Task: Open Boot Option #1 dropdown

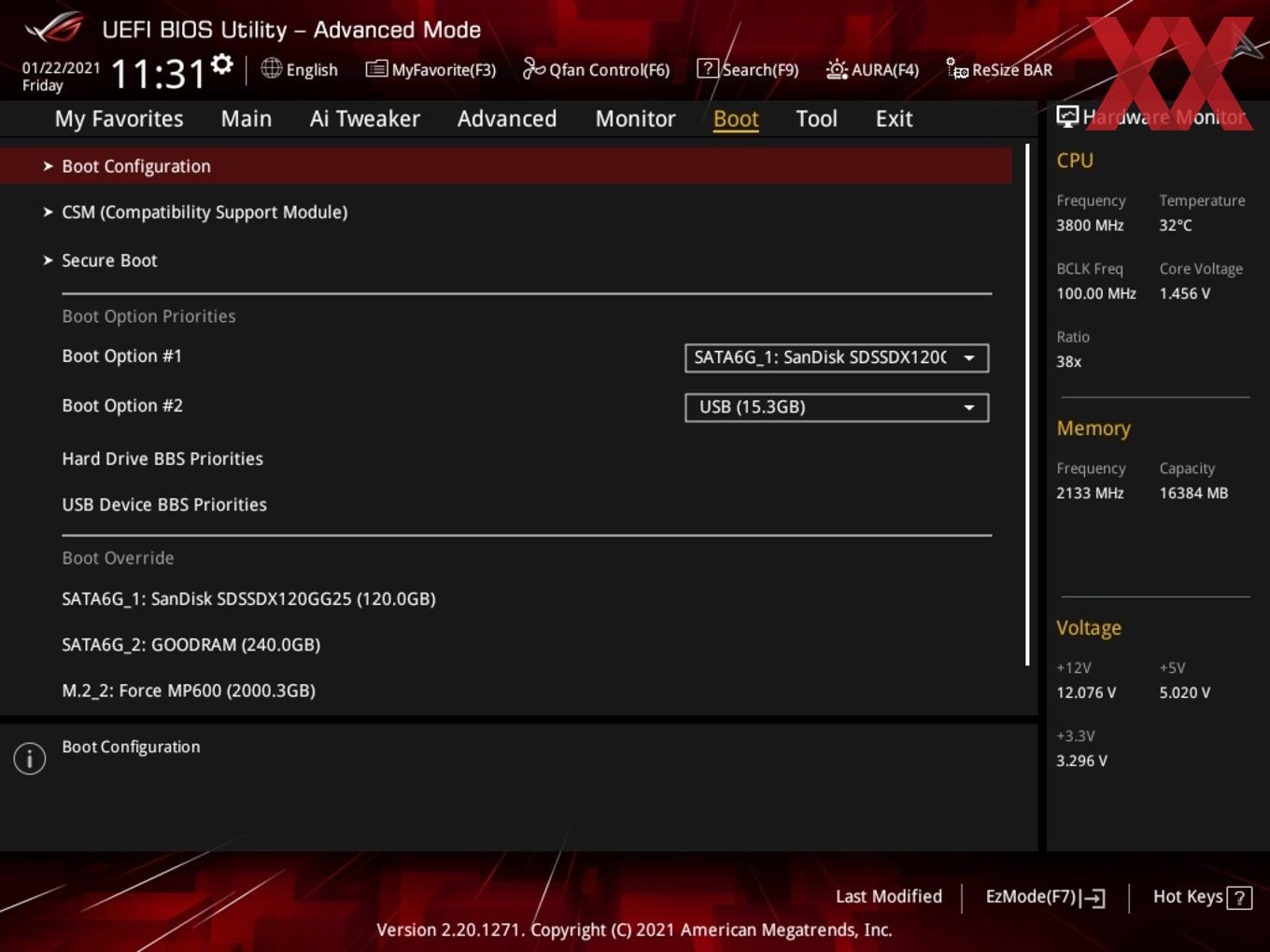Action: tap(837, 357)
